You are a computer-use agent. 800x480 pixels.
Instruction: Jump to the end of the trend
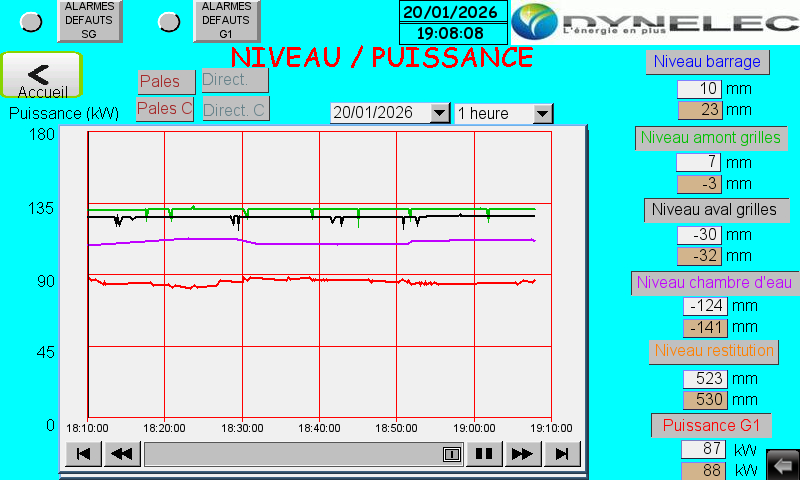point(562,454)
